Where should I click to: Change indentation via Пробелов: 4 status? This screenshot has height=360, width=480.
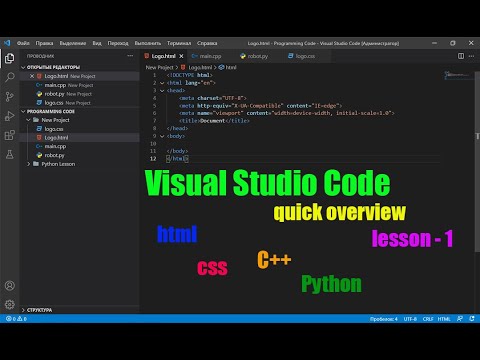pos(383,319)
